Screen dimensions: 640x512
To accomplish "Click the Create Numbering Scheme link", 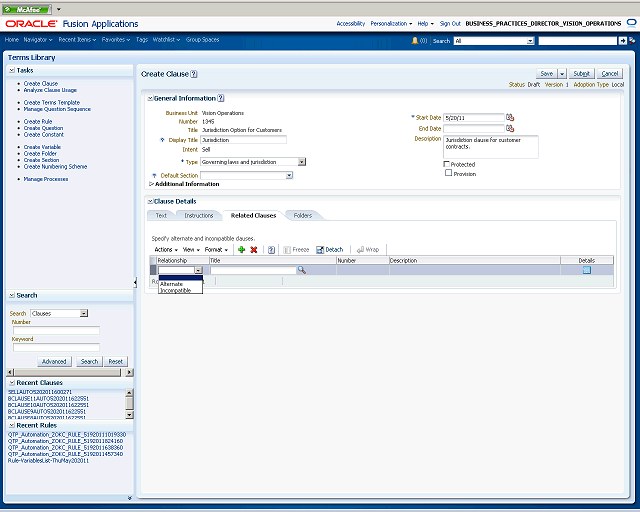I will coord(56,167).
